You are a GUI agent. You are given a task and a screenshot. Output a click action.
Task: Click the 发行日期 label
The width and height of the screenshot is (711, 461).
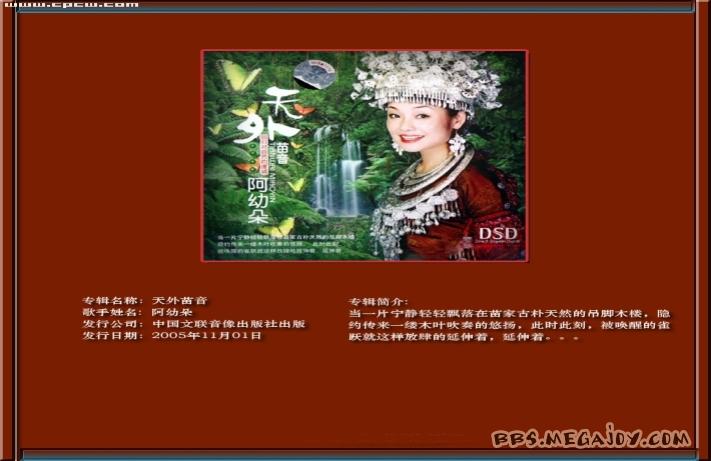pos(113,336)
